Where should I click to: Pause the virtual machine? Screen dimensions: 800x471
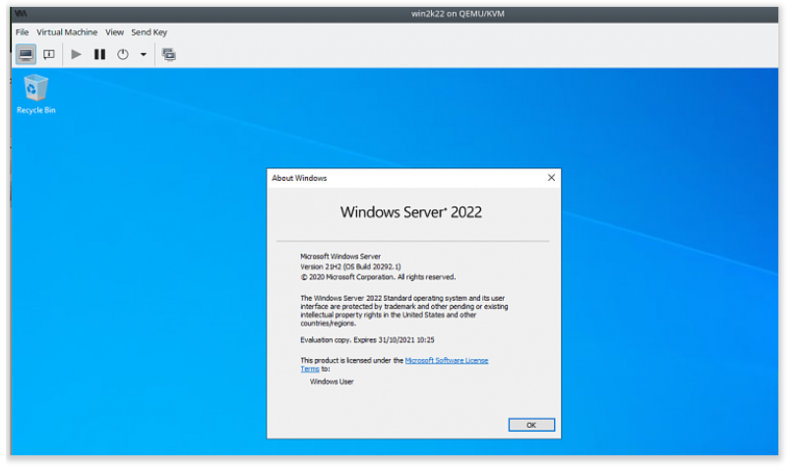100,54
